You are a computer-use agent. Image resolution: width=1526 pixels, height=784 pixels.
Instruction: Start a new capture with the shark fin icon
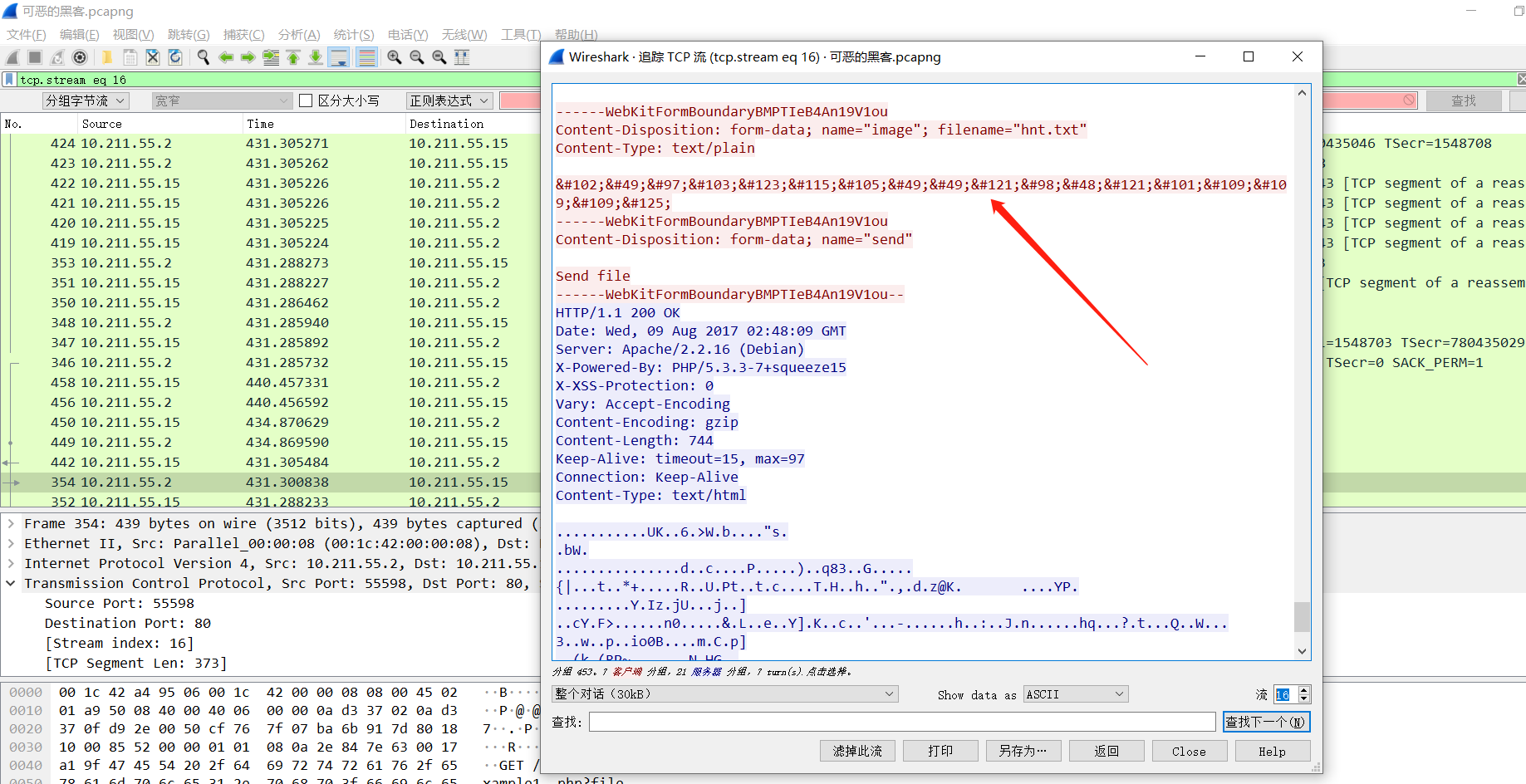pyautogui.click(x=12, y=56)
